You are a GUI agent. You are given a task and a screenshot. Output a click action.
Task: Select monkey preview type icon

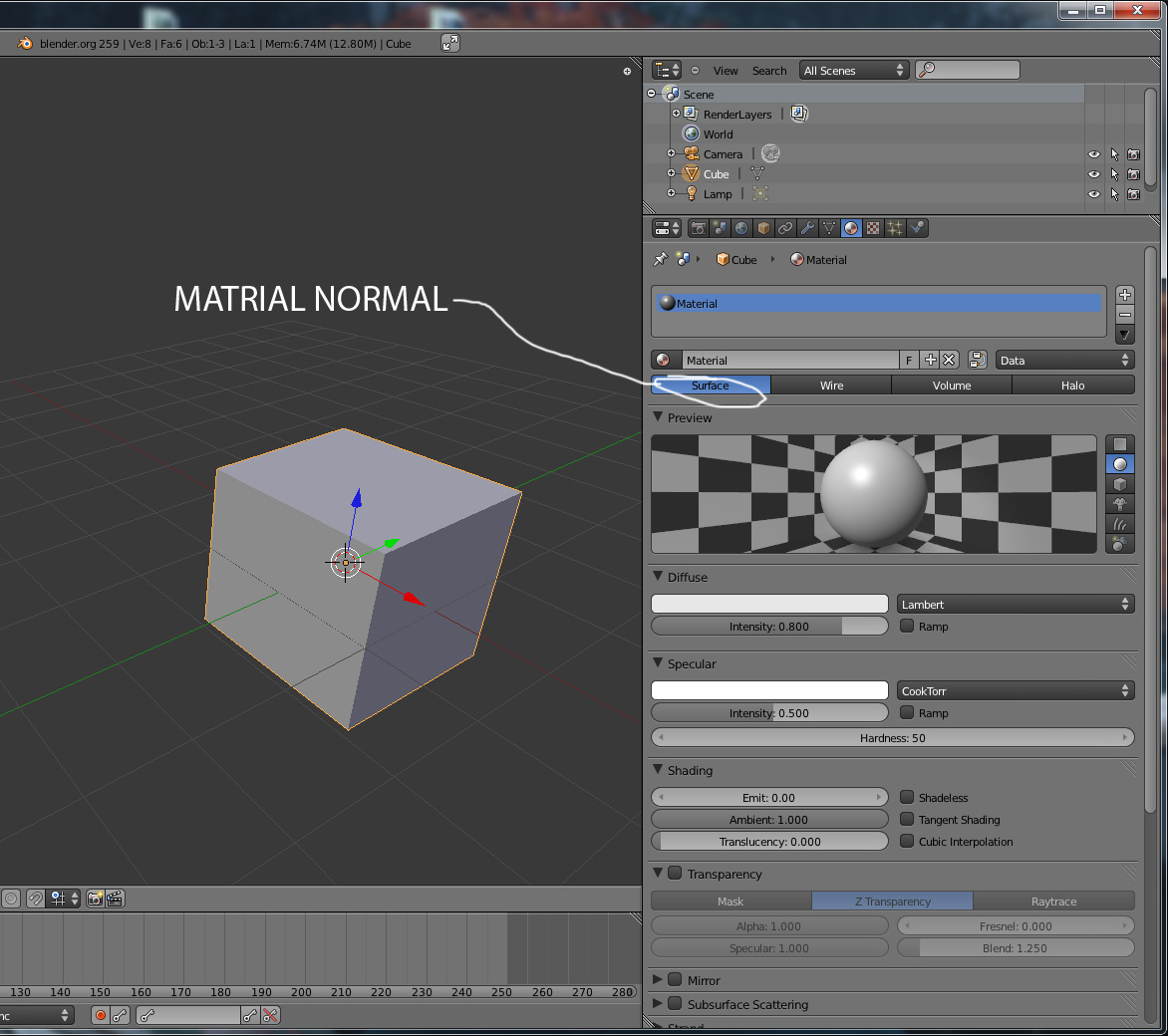pos(1120,504)
